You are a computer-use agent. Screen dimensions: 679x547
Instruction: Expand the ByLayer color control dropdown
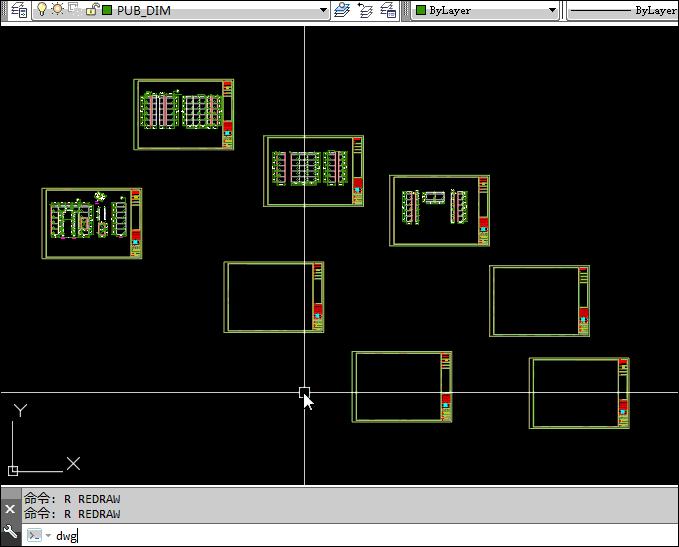552,10
